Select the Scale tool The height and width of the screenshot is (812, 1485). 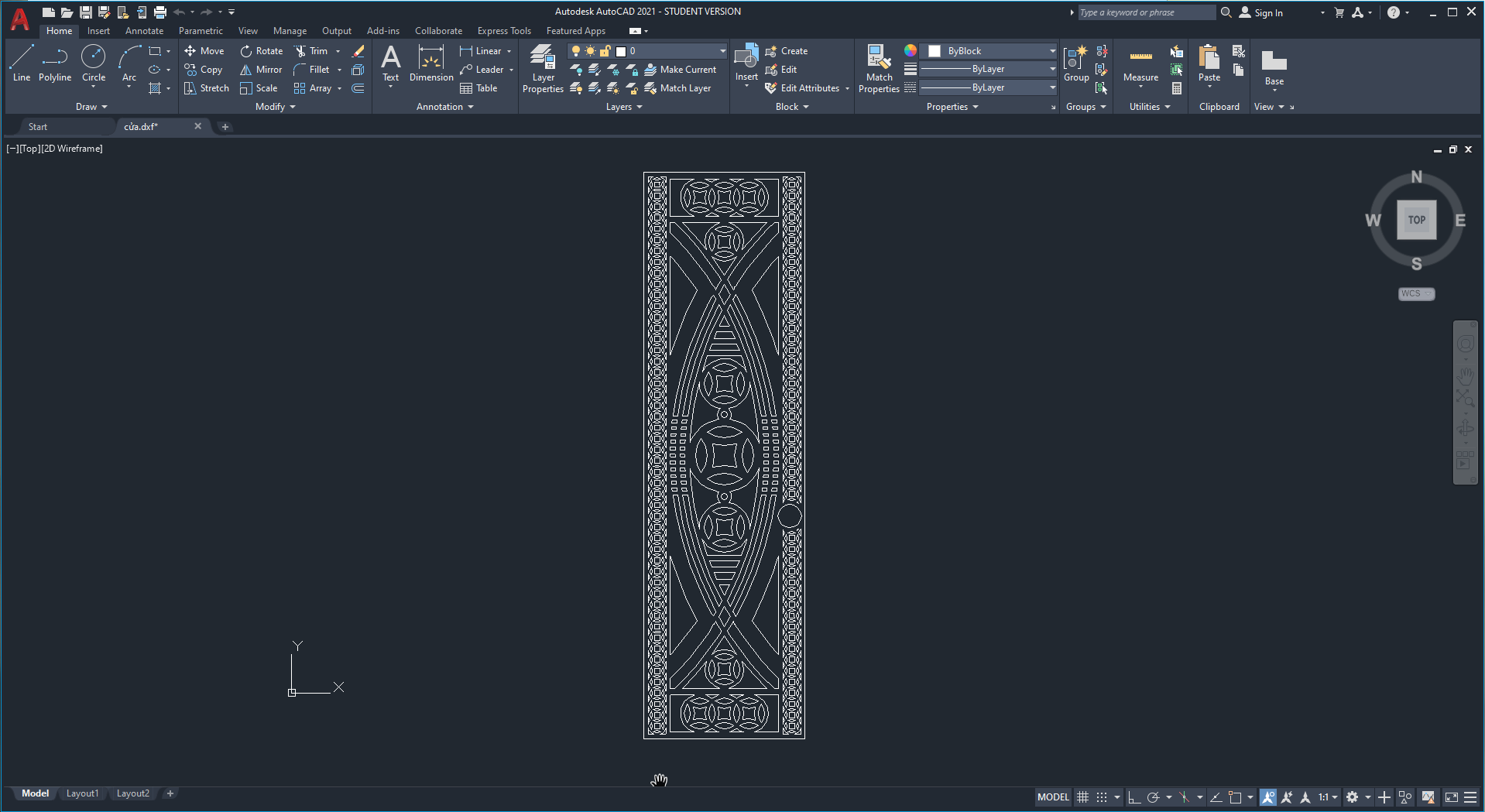[258, 88]
